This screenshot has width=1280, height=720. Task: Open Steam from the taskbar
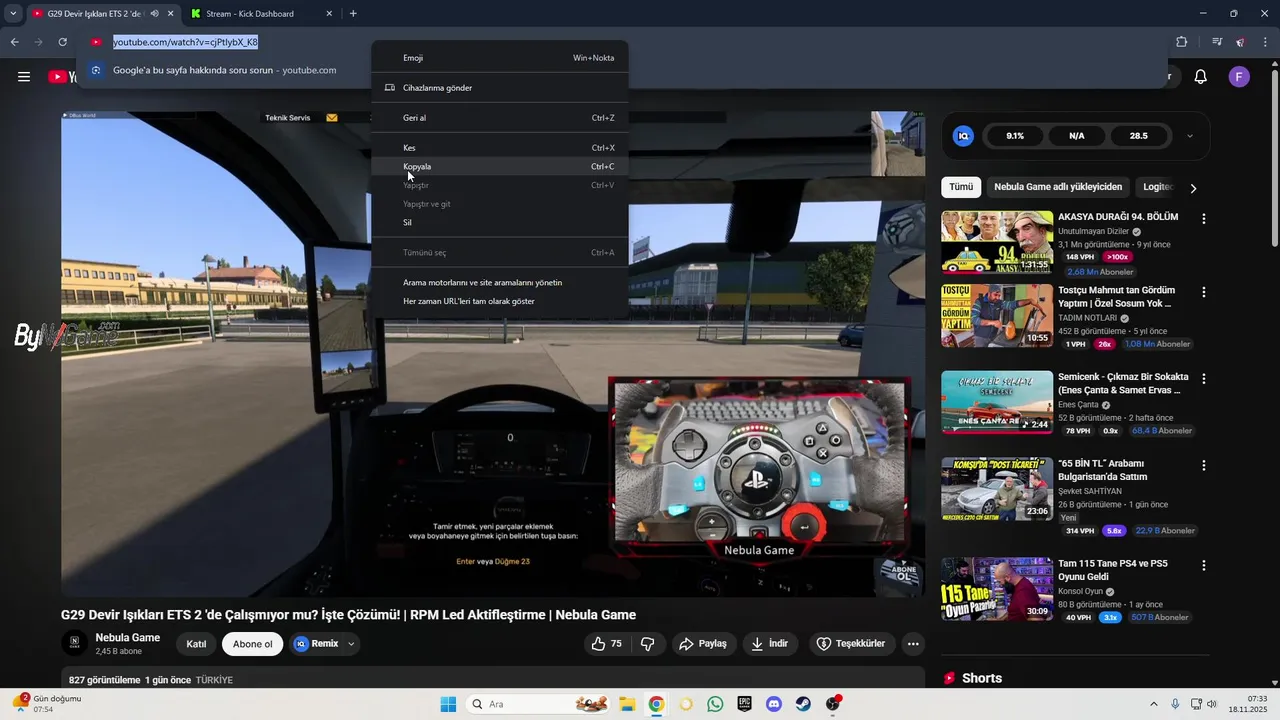pos(803,704)
